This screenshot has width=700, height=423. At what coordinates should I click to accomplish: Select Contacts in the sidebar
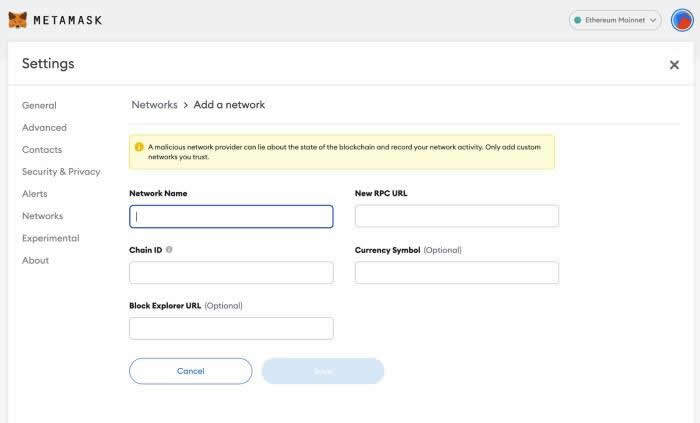click(42, 149)
